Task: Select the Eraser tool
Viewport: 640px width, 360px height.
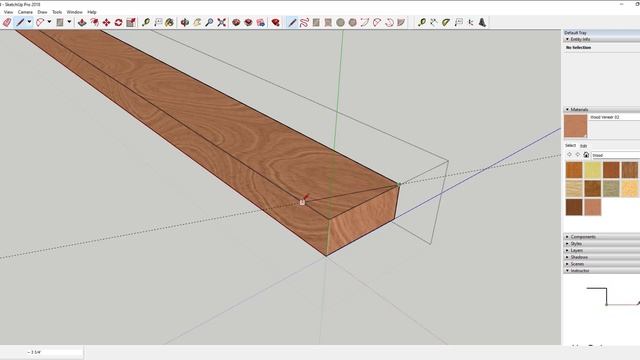Action: pyautogui.click(x=7, y=22)
